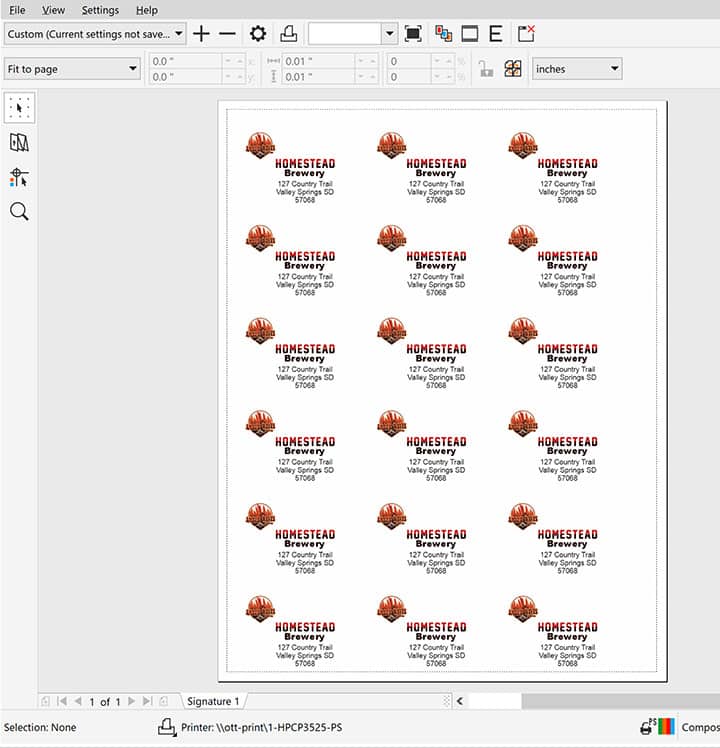This screenshot has width=720, height=748.
Task: Click the height field showing 0.01
Action: 319,77
